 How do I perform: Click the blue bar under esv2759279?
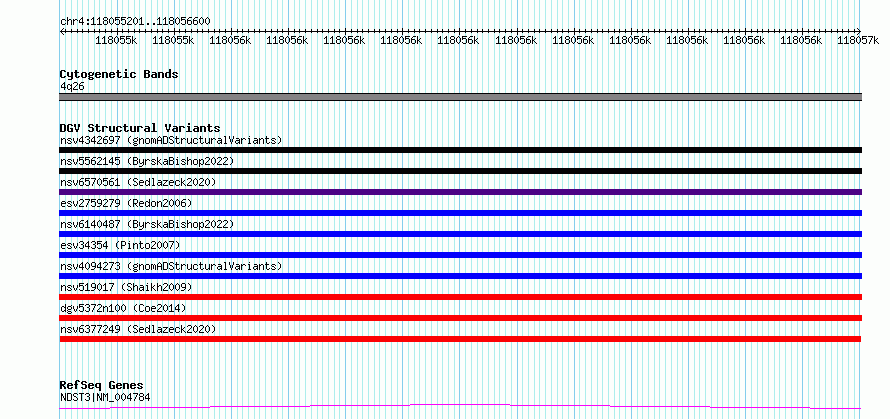pos(460,213)
